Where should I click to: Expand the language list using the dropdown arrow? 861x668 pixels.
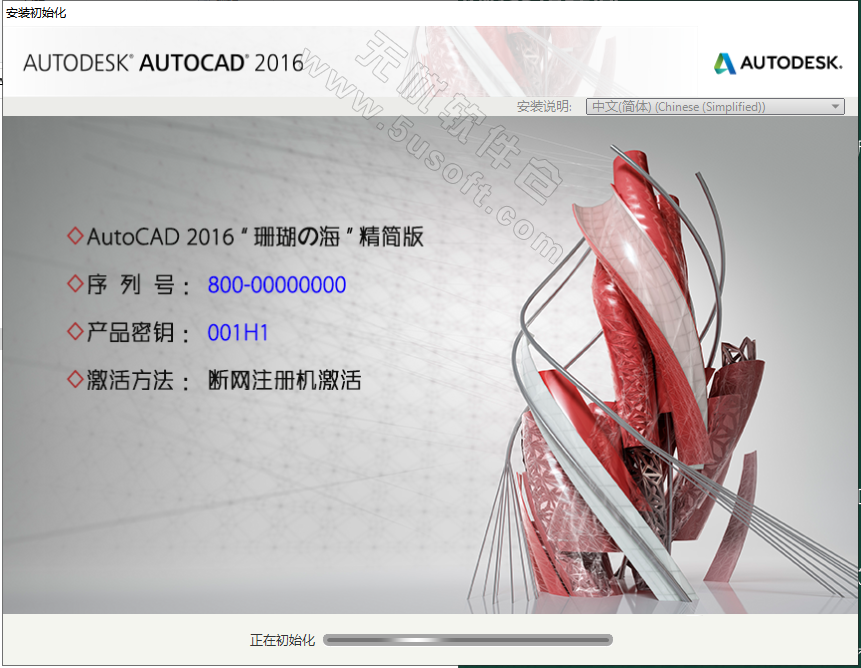(836, 107)
